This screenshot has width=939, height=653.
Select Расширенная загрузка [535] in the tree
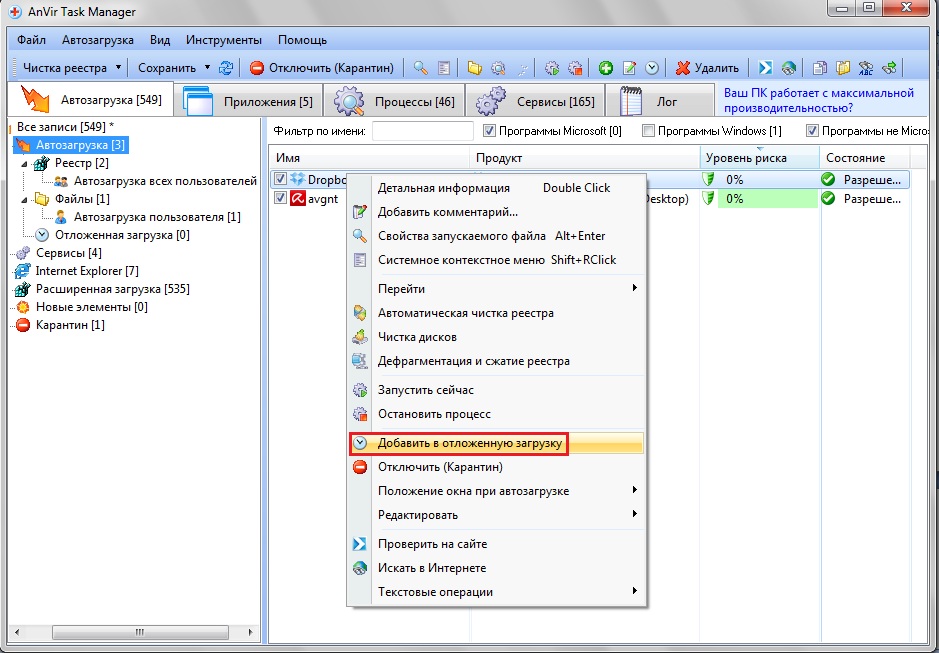coord(113,289)
